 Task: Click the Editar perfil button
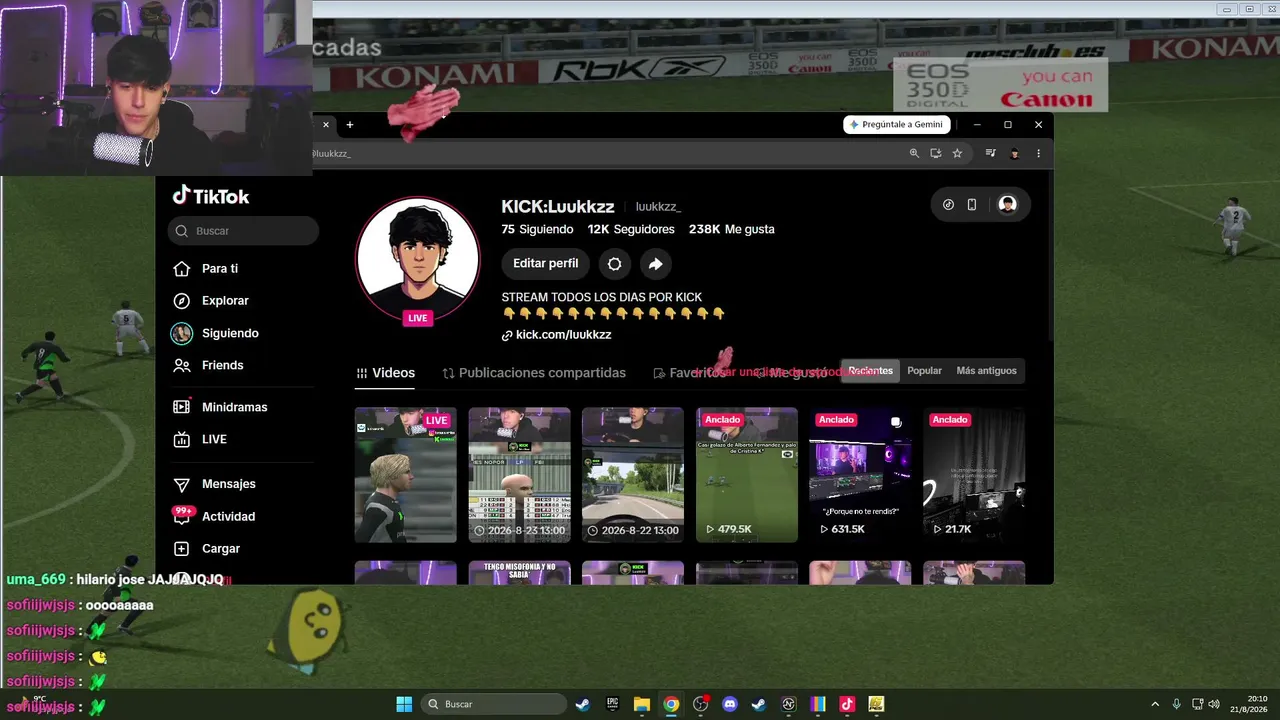point(545,263)
